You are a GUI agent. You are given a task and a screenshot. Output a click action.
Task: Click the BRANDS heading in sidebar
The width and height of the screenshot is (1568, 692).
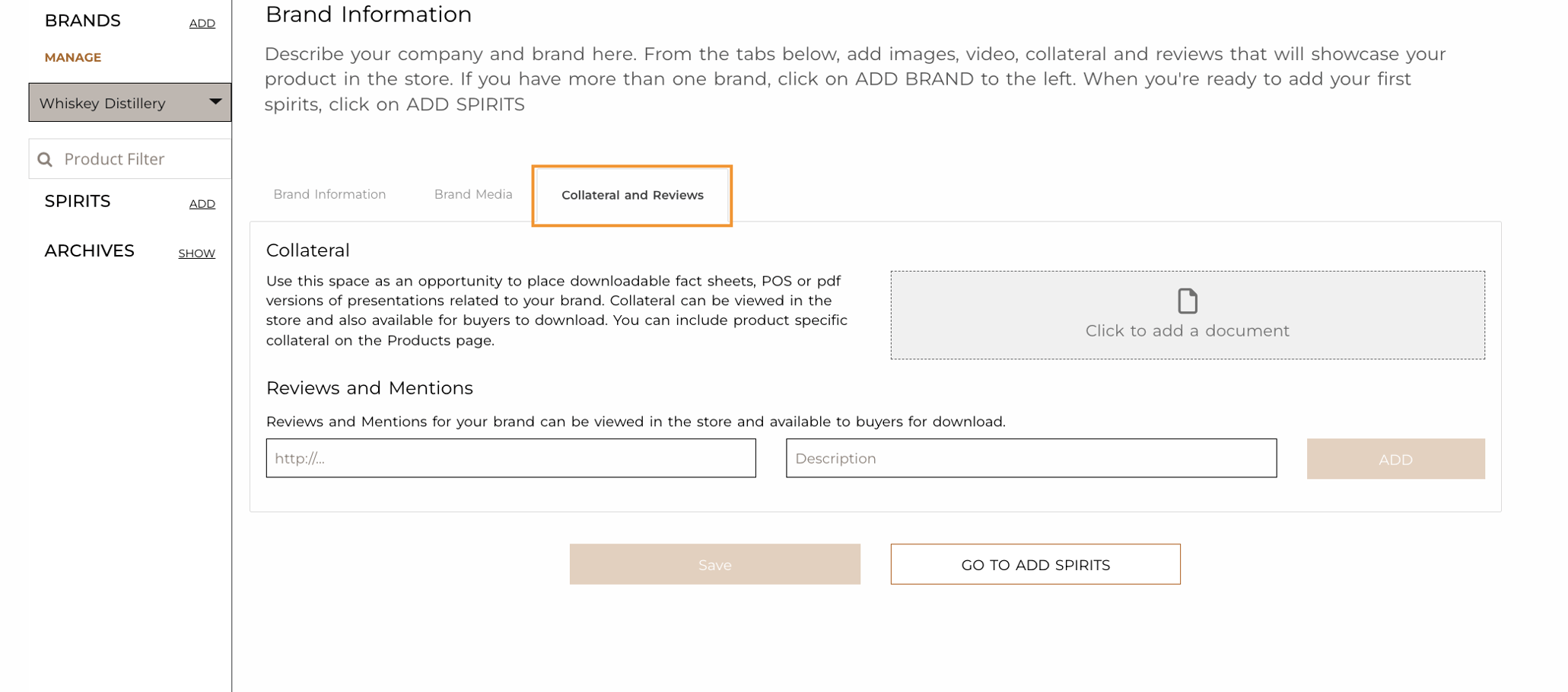click(83, 21)
